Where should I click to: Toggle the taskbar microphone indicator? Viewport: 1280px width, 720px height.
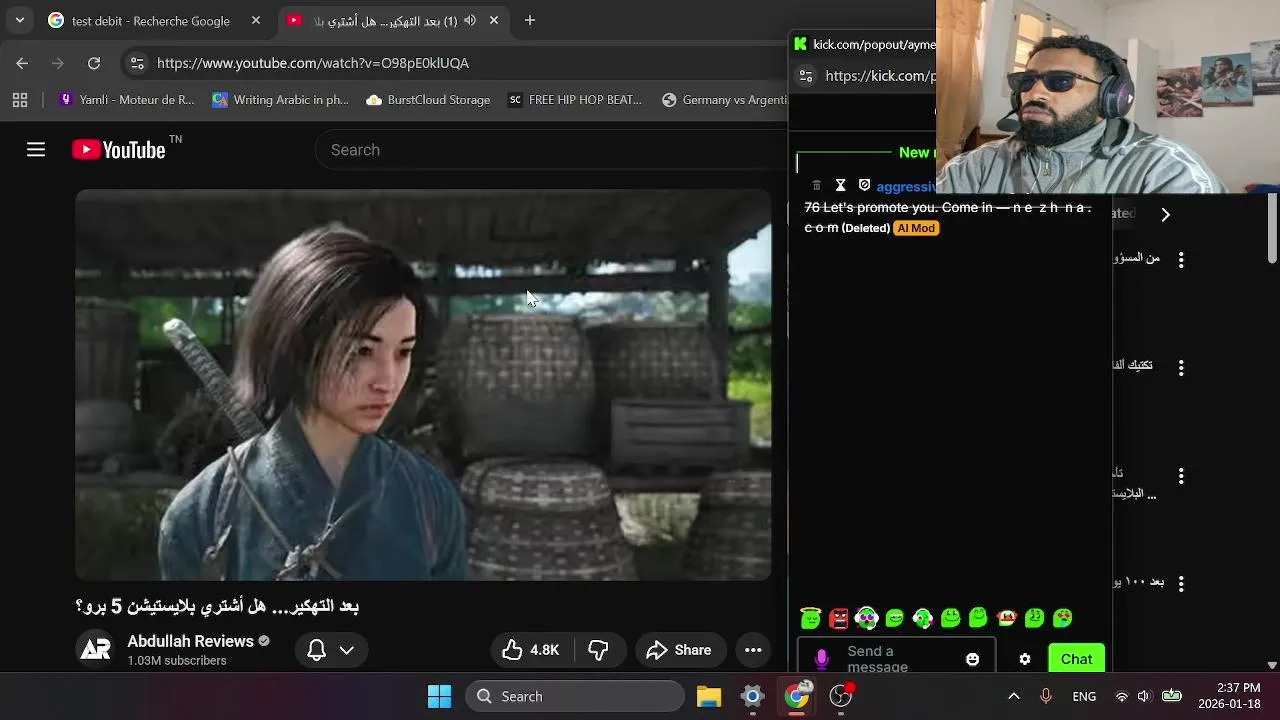(1046, 696)
